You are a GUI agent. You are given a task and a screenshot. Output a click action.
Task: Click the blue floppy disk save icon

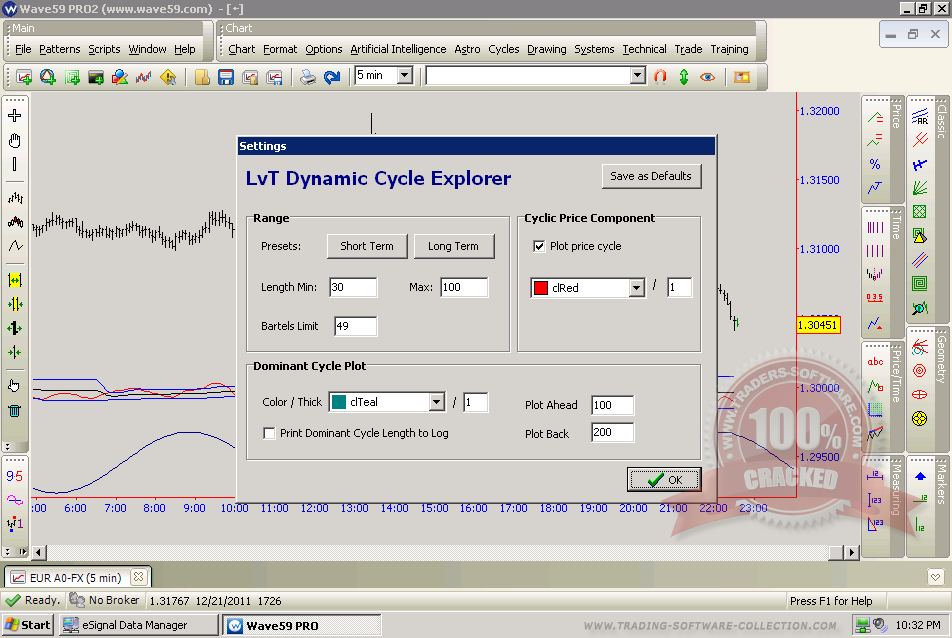coord(226,76)
